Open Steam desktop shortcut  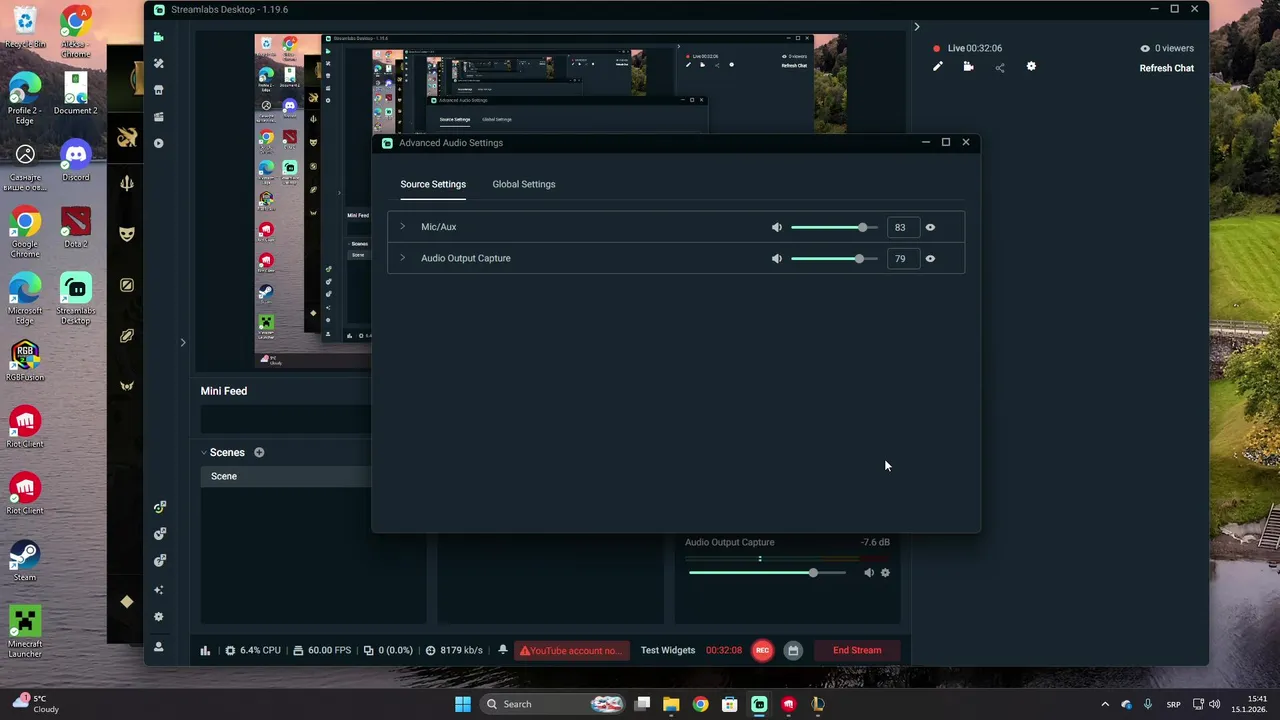point(25,561)
